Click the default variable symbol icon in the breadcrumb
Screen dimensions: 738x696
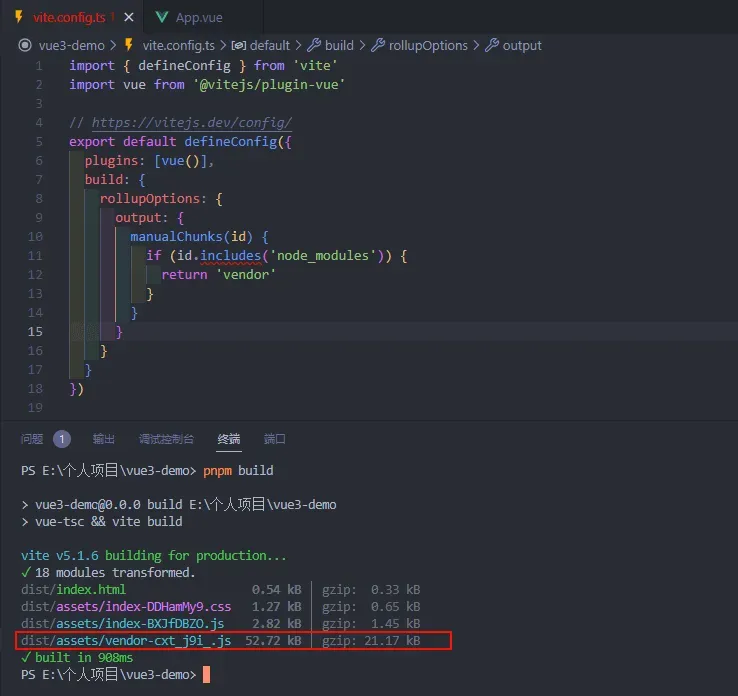239,45
